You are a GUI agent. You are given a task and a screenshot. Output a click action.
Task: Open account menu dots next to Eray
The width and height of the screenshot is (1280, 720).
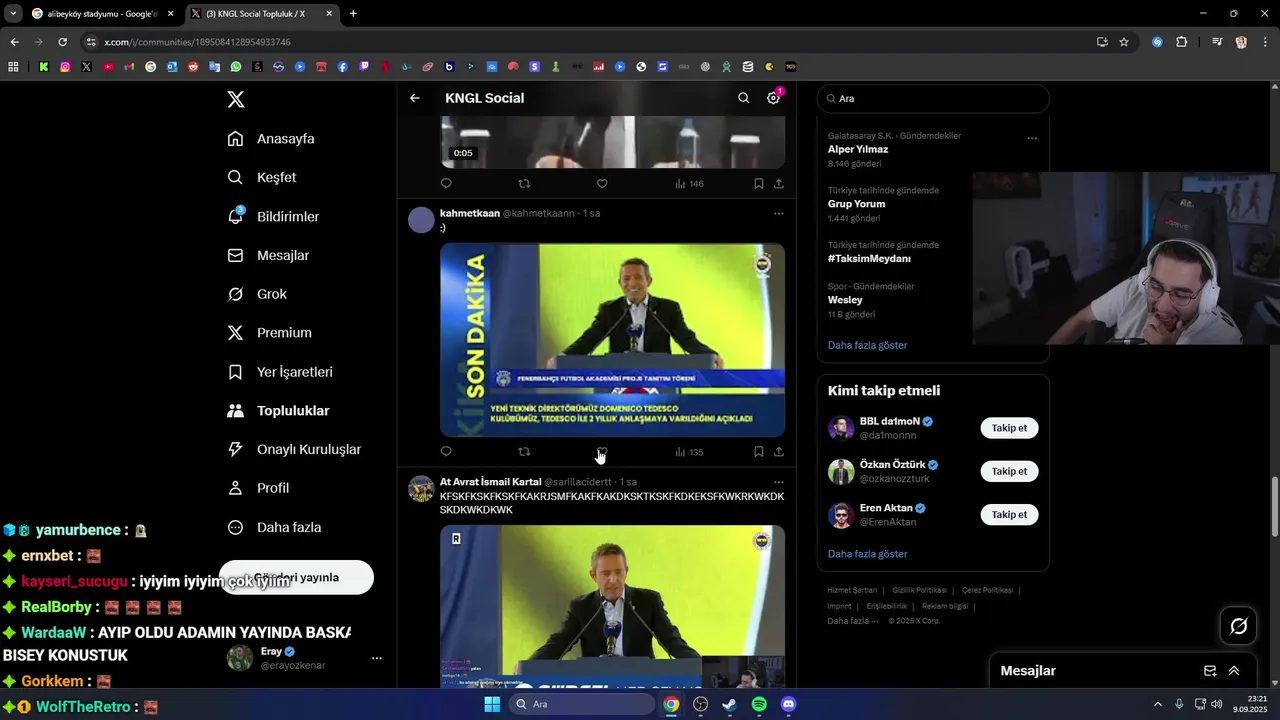pyautogui.click(x=377, y=658)
